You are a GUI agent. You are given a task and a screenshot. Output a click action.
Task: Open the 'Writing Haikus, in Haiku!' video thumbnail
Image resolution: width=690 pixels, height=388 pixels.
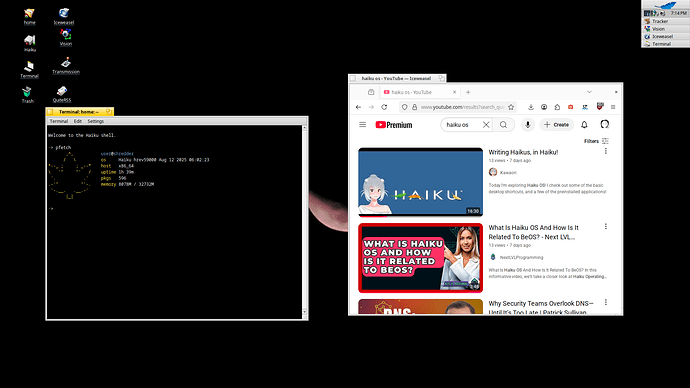tap(420, 182)
